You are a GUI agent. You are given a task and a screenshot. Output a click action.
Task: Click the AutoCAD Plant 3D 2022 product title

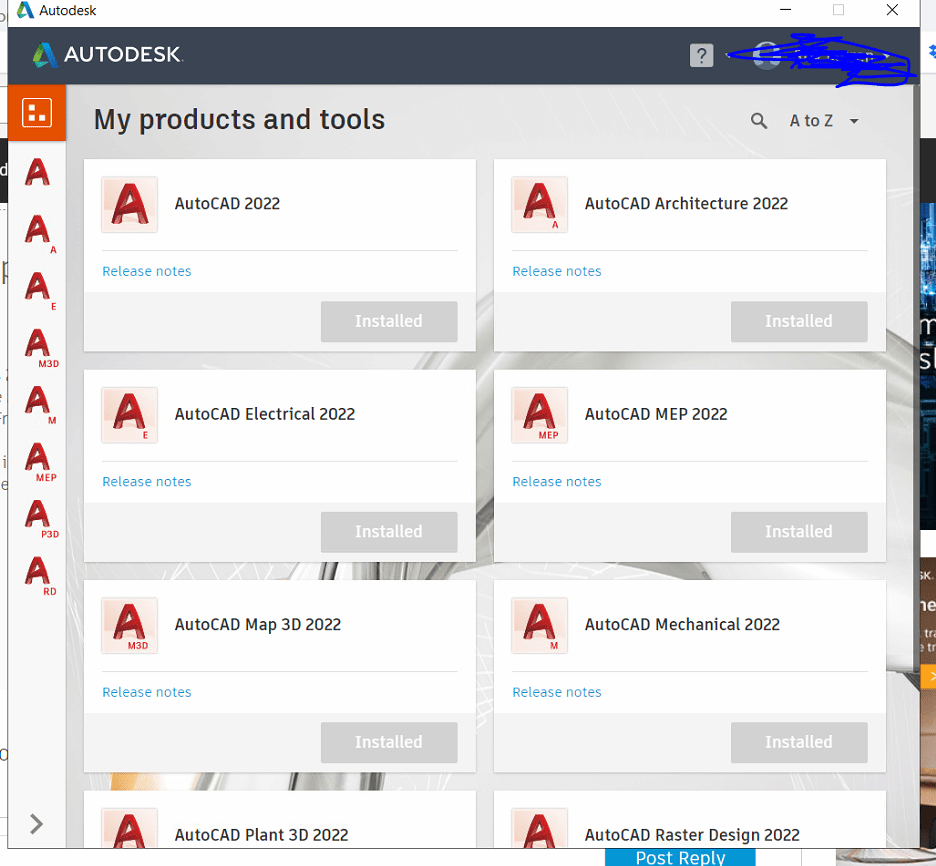(x=261, y=835)
